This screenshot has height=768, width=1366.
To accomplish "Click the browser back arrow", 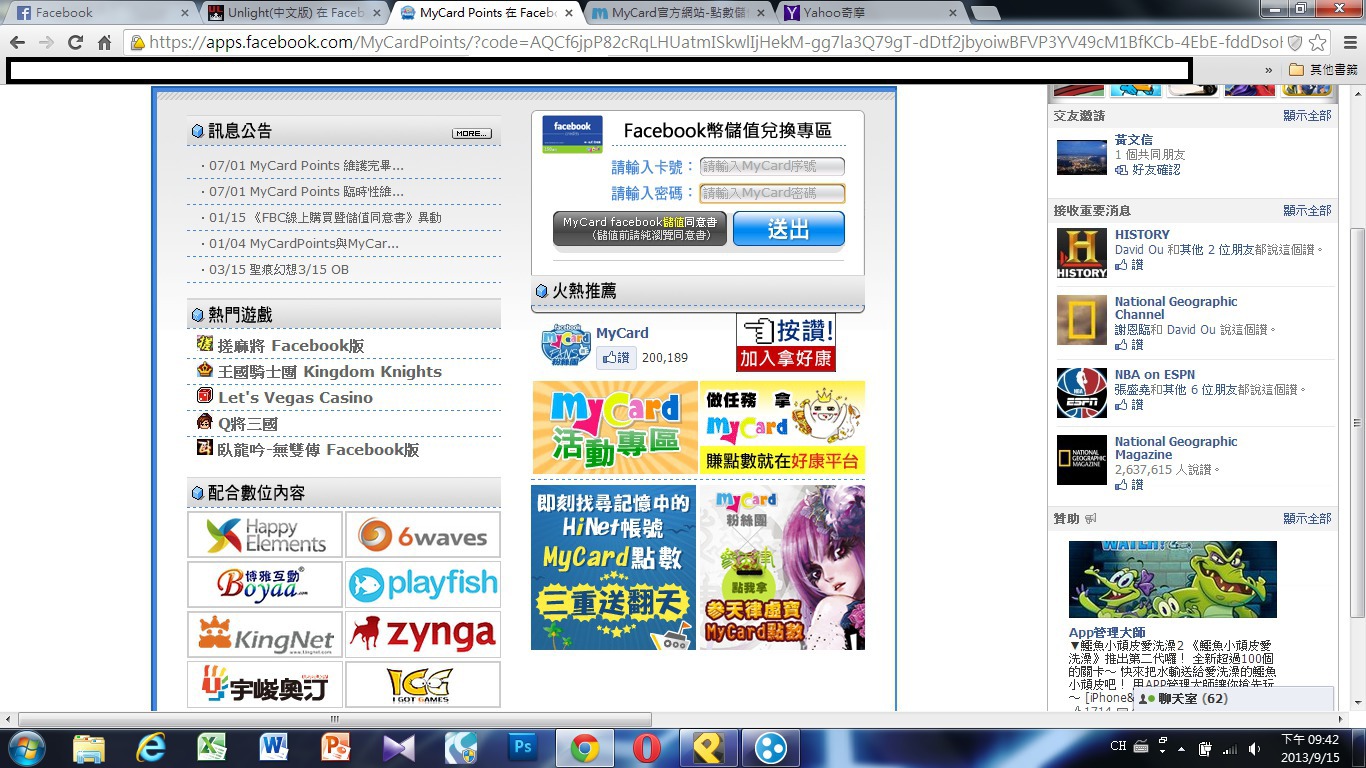I will pyautogui.click(x=17, y=42).
